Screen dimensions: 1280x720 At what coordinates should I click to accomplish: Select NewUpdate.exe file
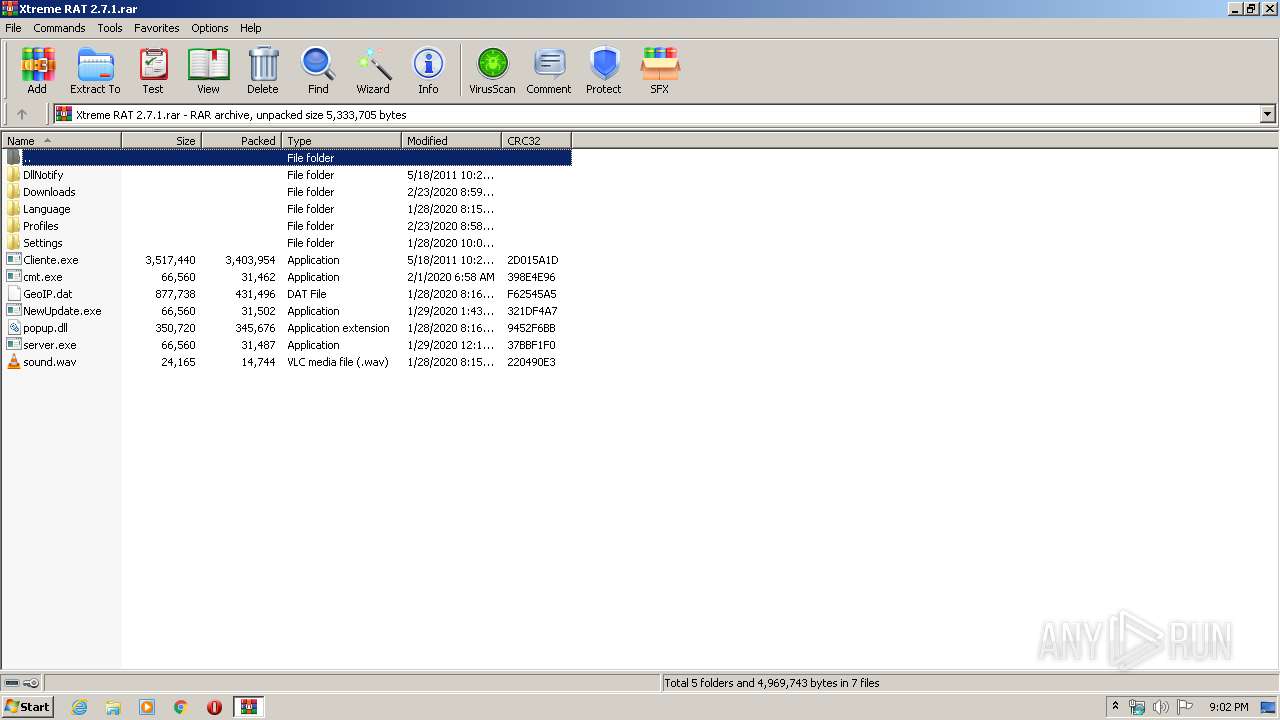pyautogui.click(x=62, y=311)
